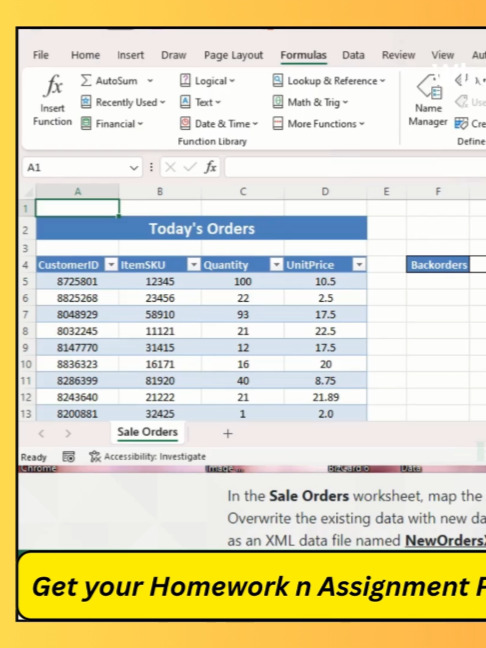Screen dimensions: 486x648
Task: Add a new sheet with plus icon
Action: 228,434
